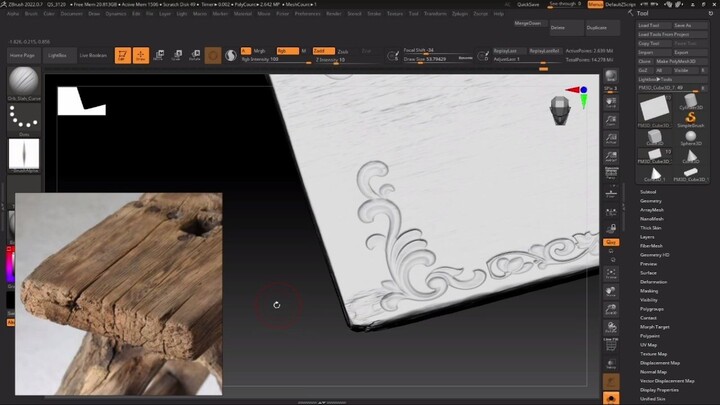Select the Scale transform icon
Screen dimensions: 720x405
click(177, 55)
